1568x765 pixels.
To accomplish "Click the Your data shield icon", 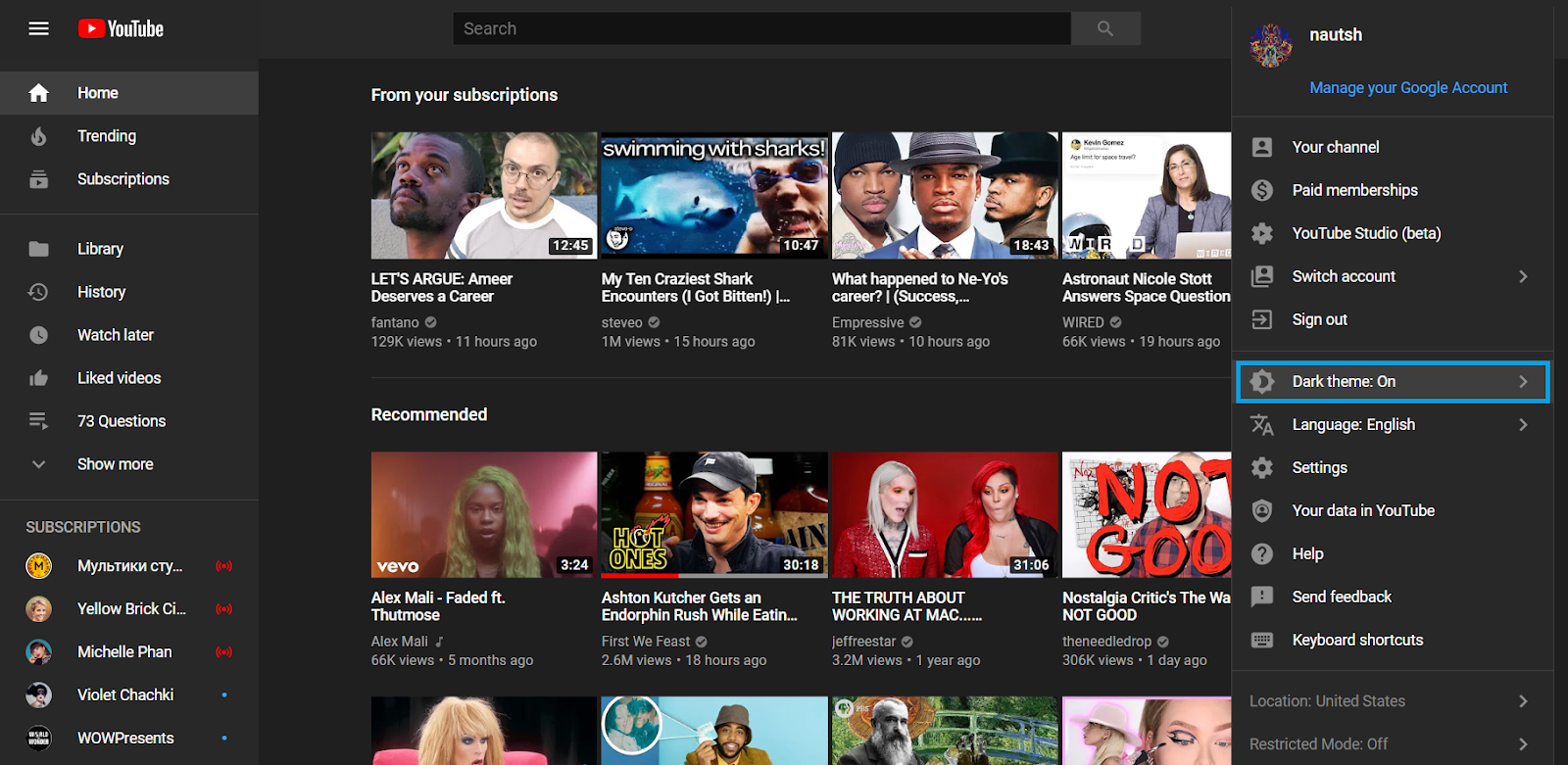I will (1262, 510).
